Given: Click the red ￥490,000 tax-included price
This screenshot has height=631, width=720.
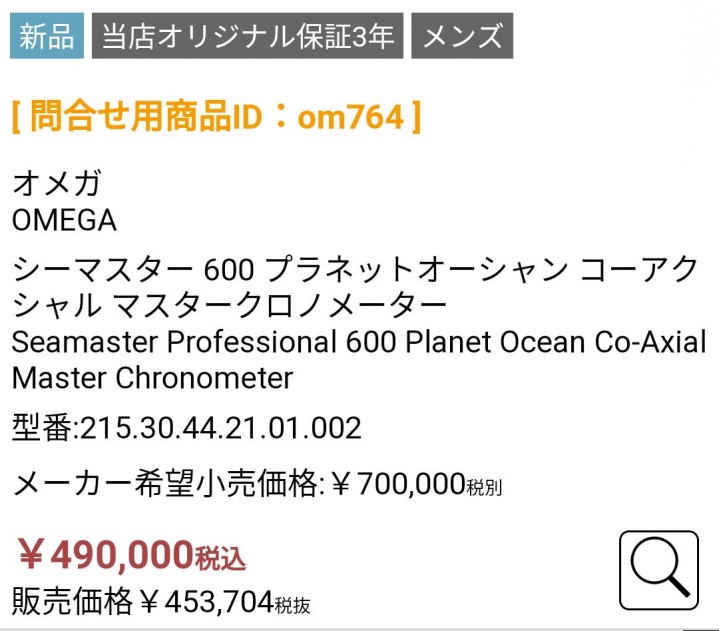Looking at the screenshot, I should point(106,555).
